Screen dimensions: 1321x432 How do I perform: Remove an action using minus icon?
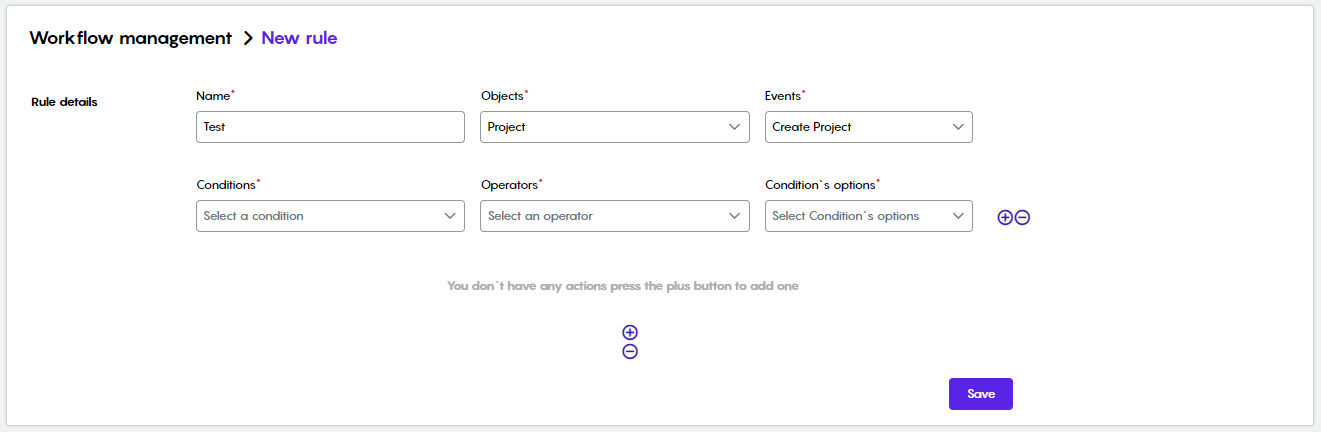click(630, 351)
